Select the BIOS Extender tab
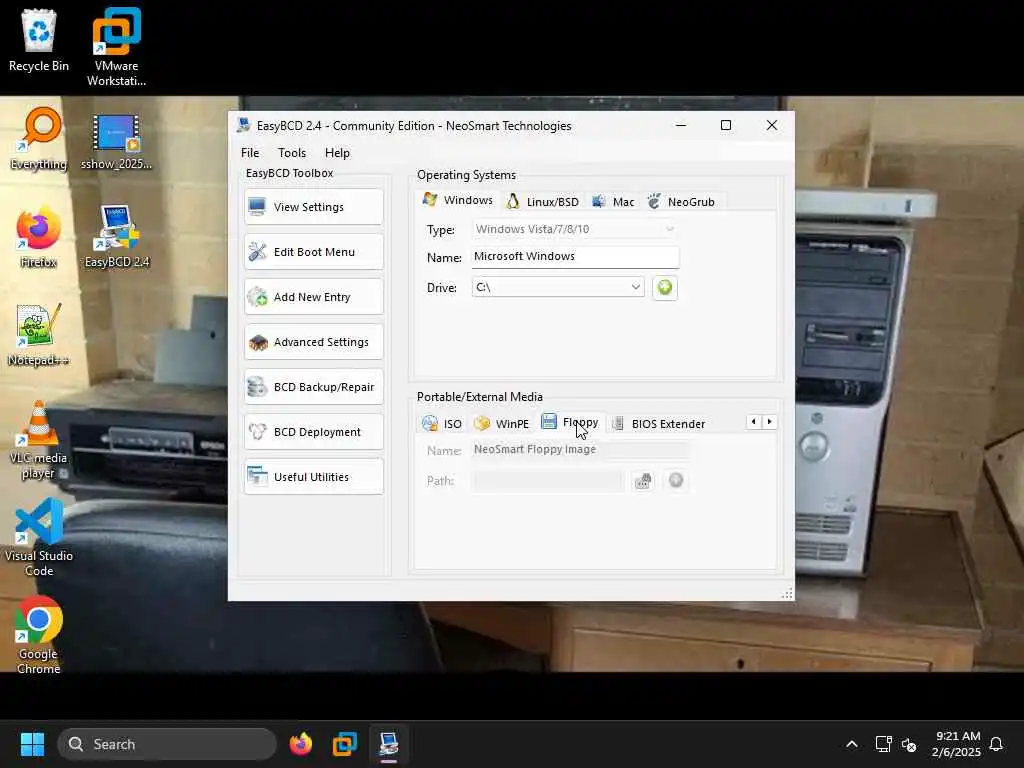Image resolution: width=1024 pixels, height=768 pixels. pos(658,424)
